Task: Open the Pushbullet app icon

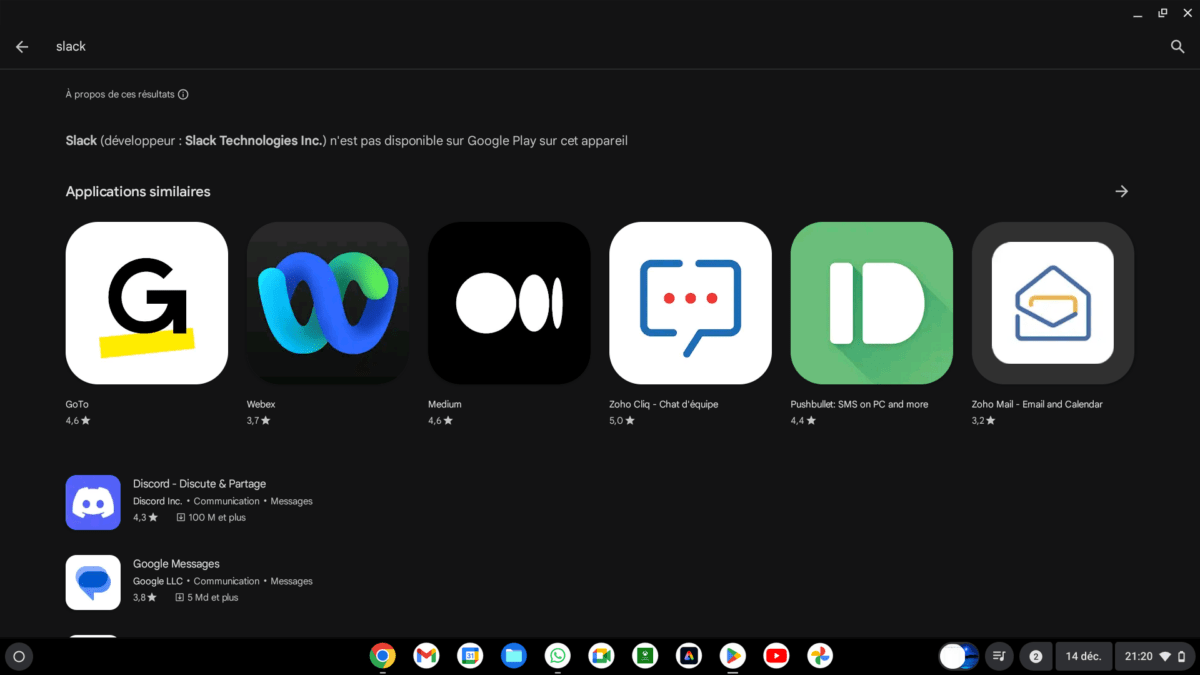Action: (871, 303)
